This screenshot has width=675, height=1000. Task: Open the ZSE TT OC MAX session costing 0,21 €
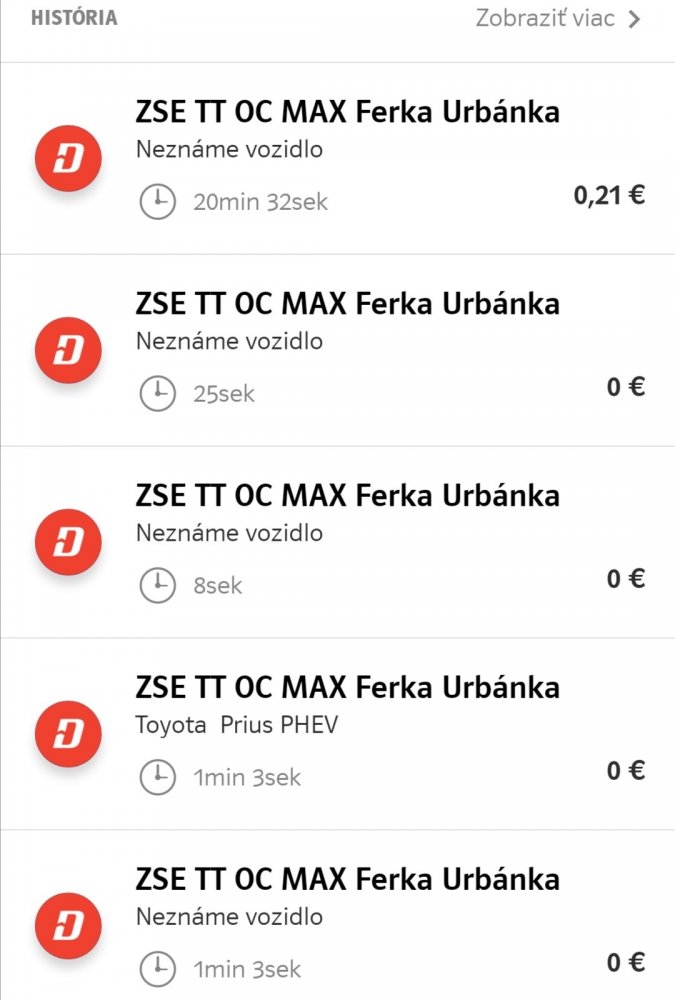click(347, 112)
